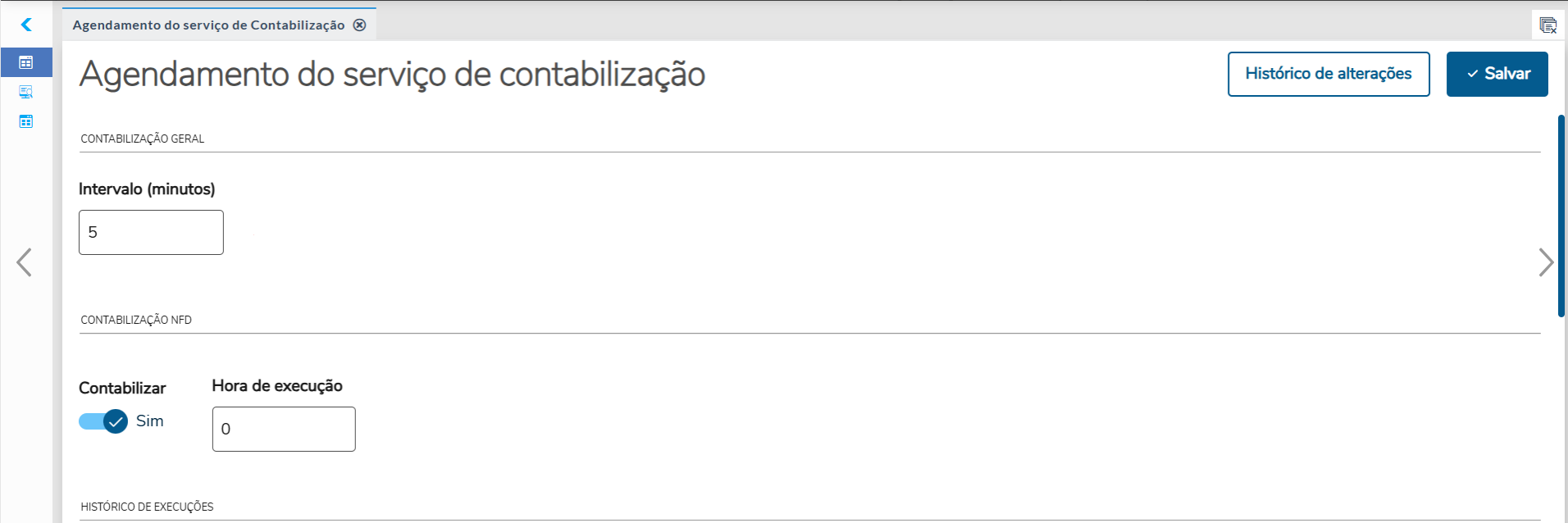Click the Contabilização NFD section header
The width and height of the screenshot is (1568, 523).
coord(136,320)
